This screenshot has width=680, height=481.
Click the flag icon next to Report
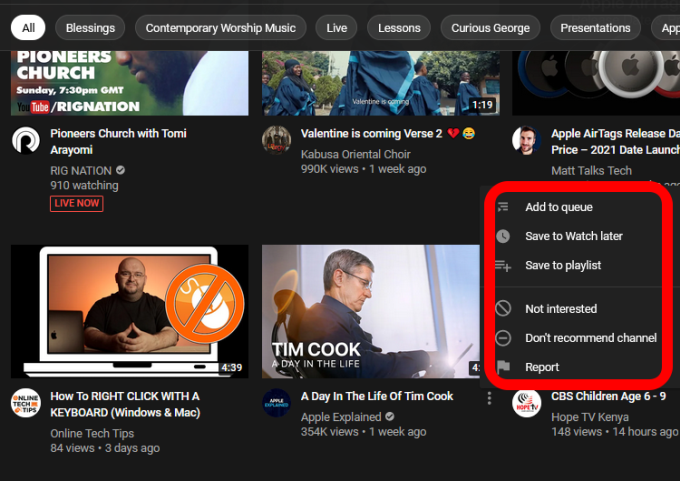pos(504,367)
